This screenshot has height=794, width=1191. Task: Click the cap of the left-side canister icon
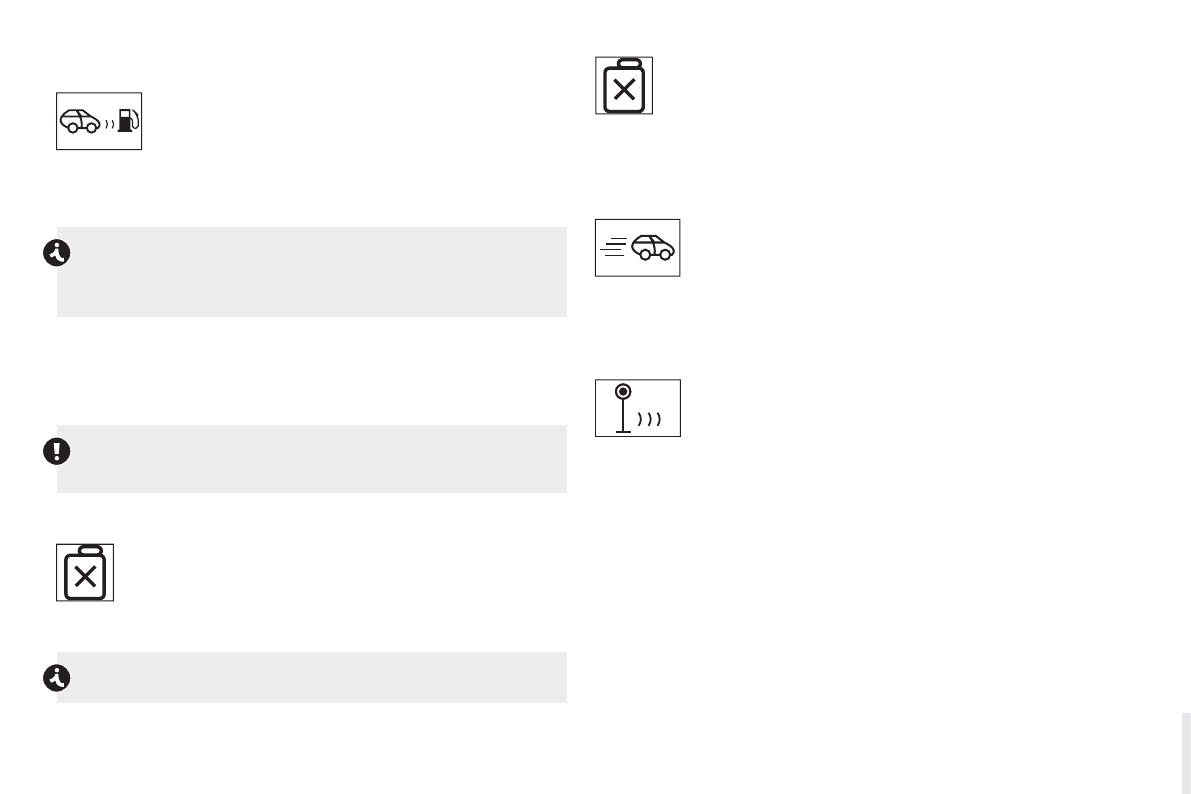pos(85,549)
